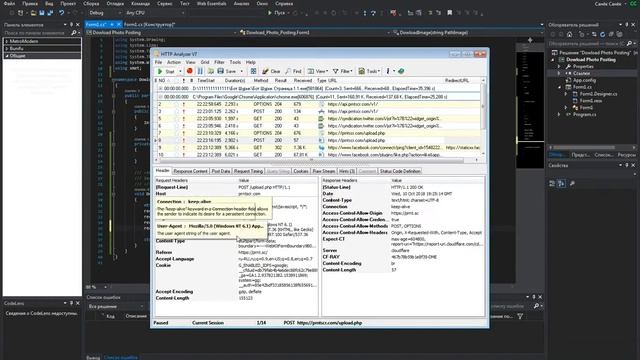Open the Filter dropdown in HTTP Analyzer toolbar
The height and width of the screenshot is (360, 640).
tap(342, 71)
